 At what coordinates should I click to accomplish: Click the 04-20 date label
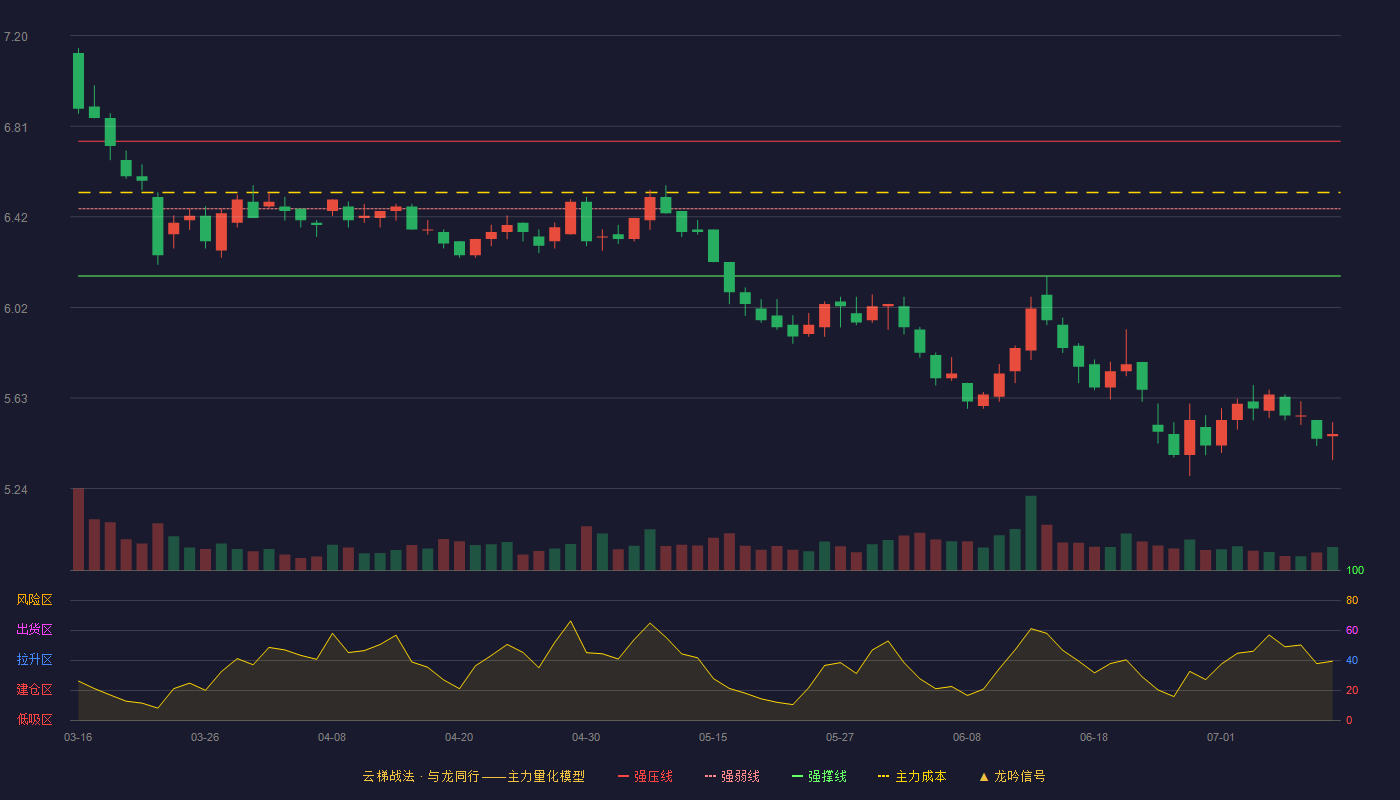(459, 737)
